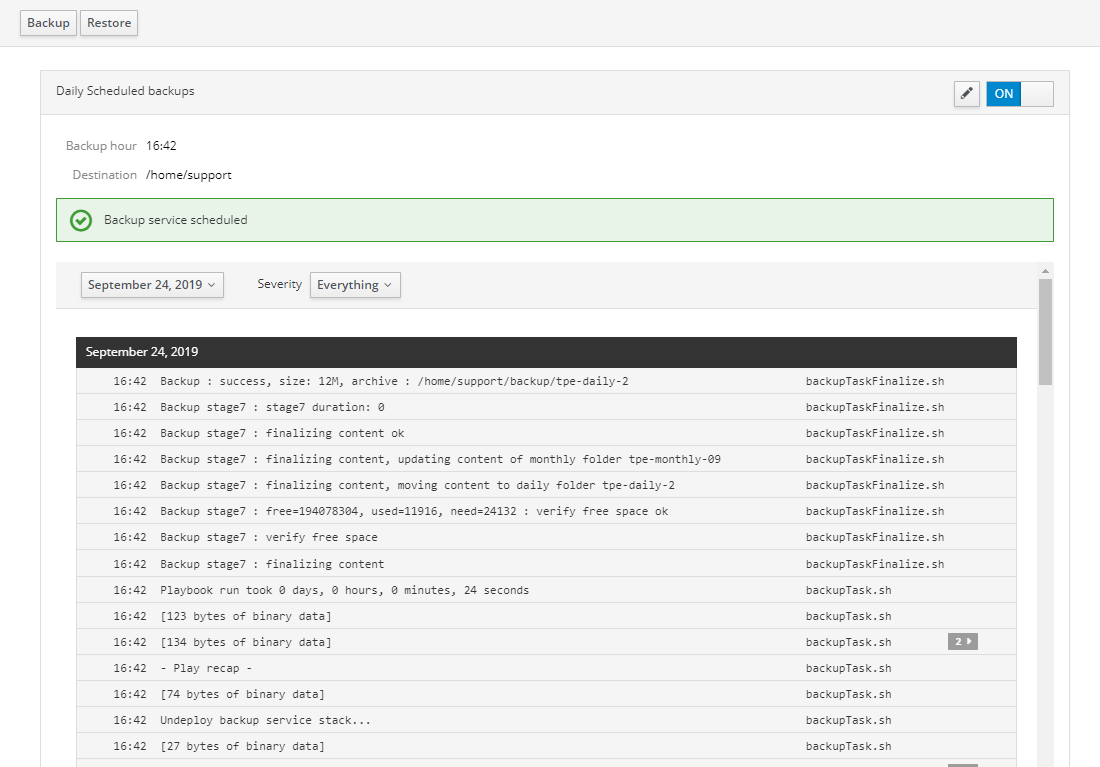Click the log panel scrollbar thumb
1100x767 pixels.
tap(1045, 332)
